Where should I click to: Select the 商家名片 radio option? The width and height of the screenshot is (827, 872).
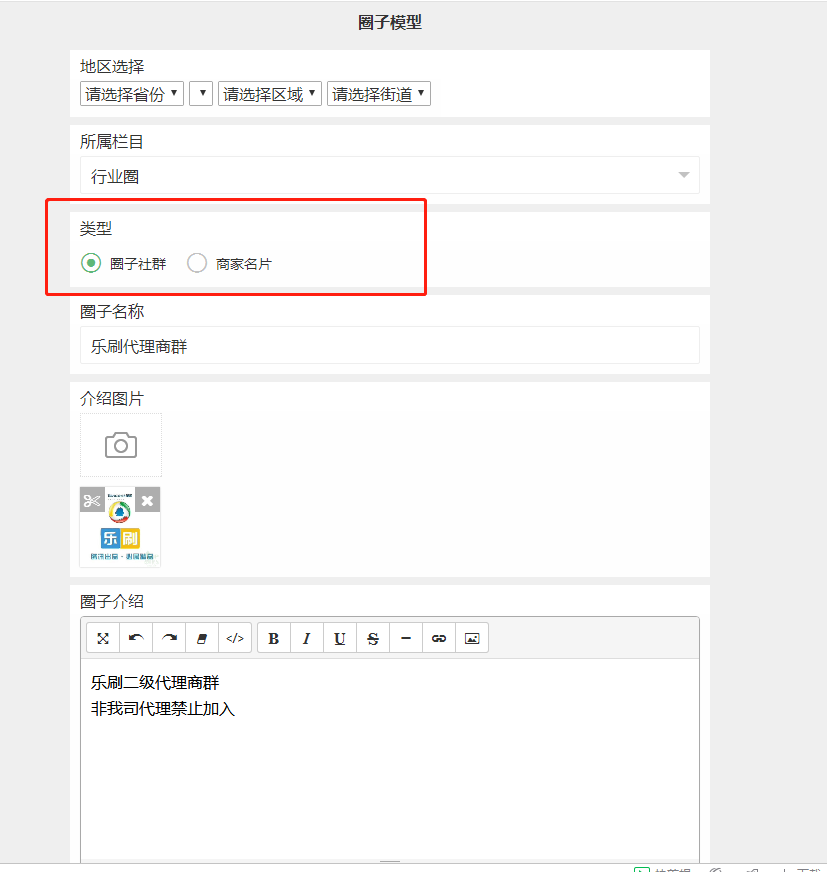[x=197, y=264]
